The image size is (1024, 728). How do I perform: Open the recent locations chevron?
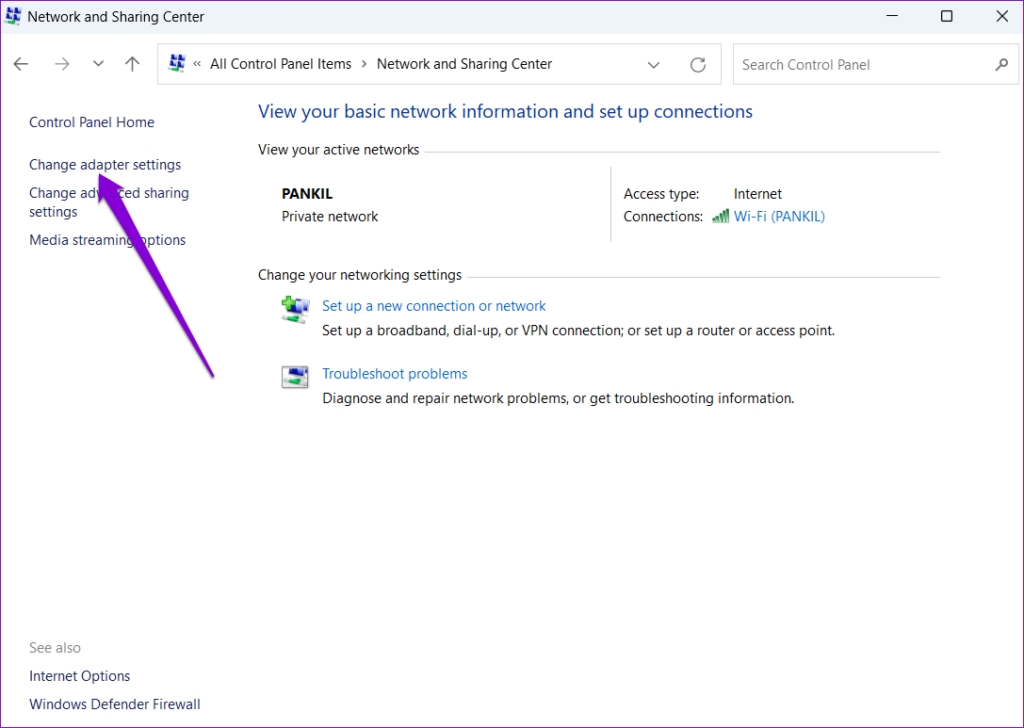[98, 63]
